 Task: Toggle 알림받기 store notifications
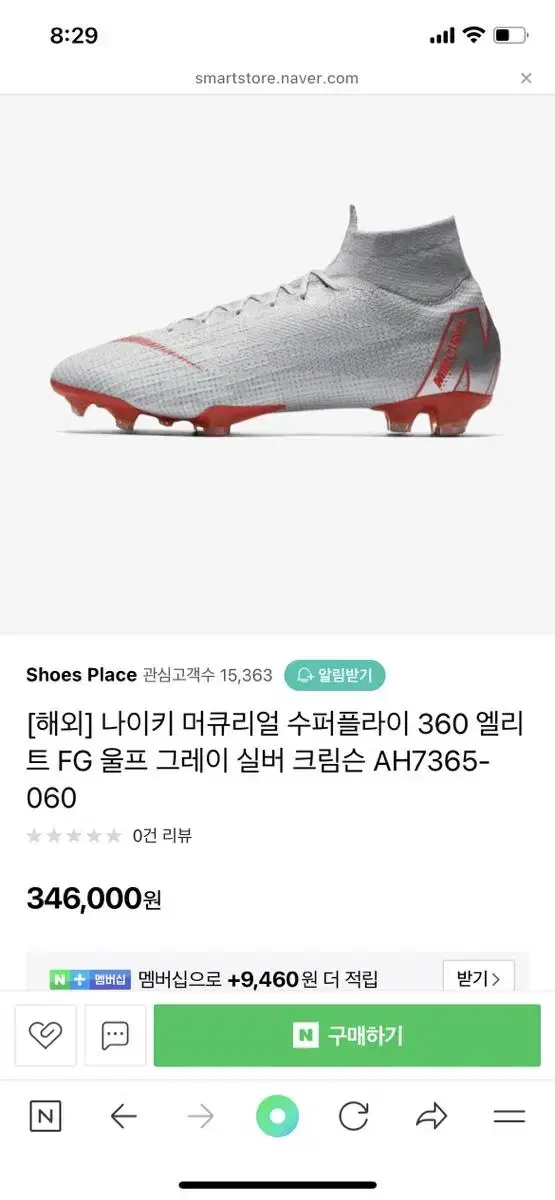click(334, 675)
